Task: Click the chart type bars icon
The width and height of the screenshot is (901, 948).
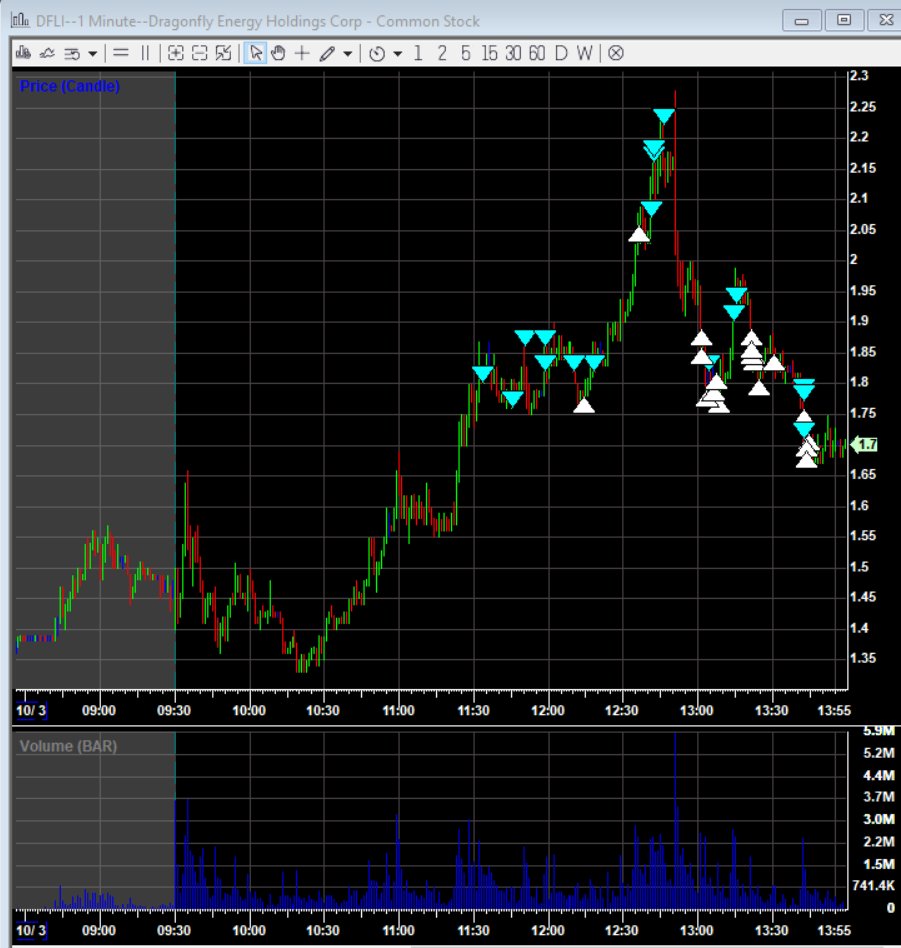Action: point(24,53)
